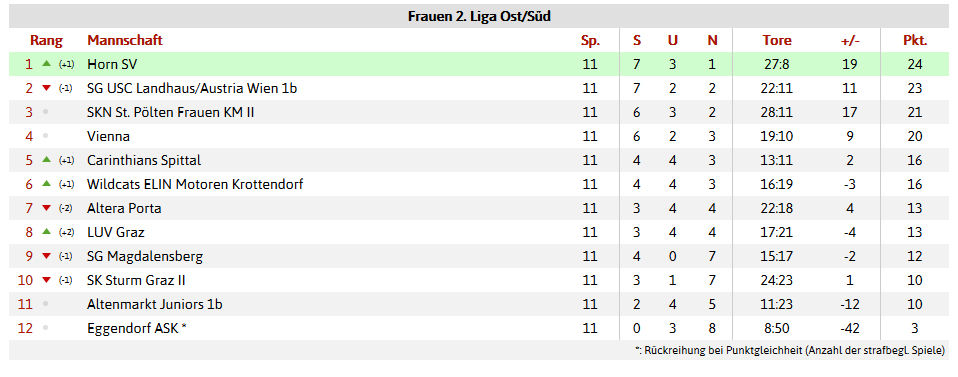Click the Mannschaft column header

[x=125, y=40]
